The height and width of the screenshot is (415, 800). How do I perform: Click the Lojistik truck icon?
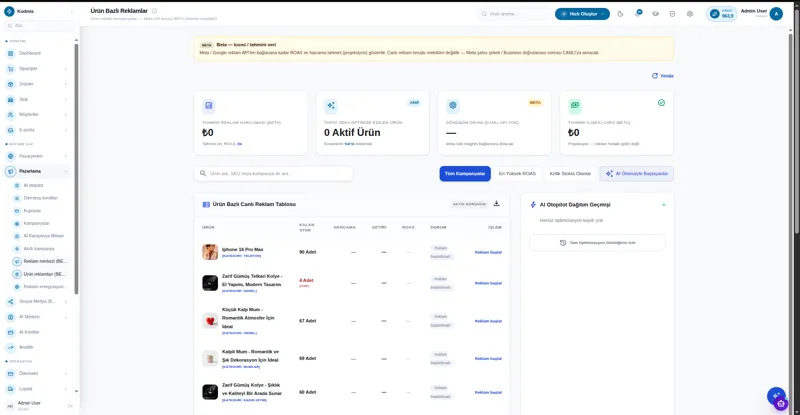[10, 389]
